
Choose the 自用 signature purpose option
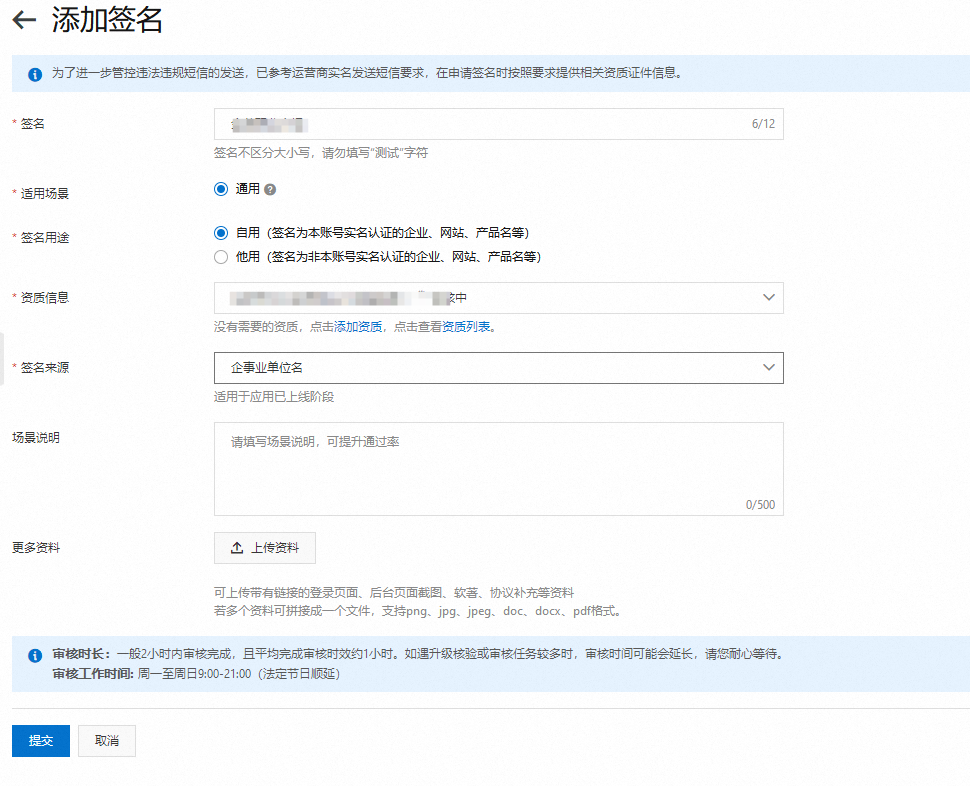coord(221,232)
